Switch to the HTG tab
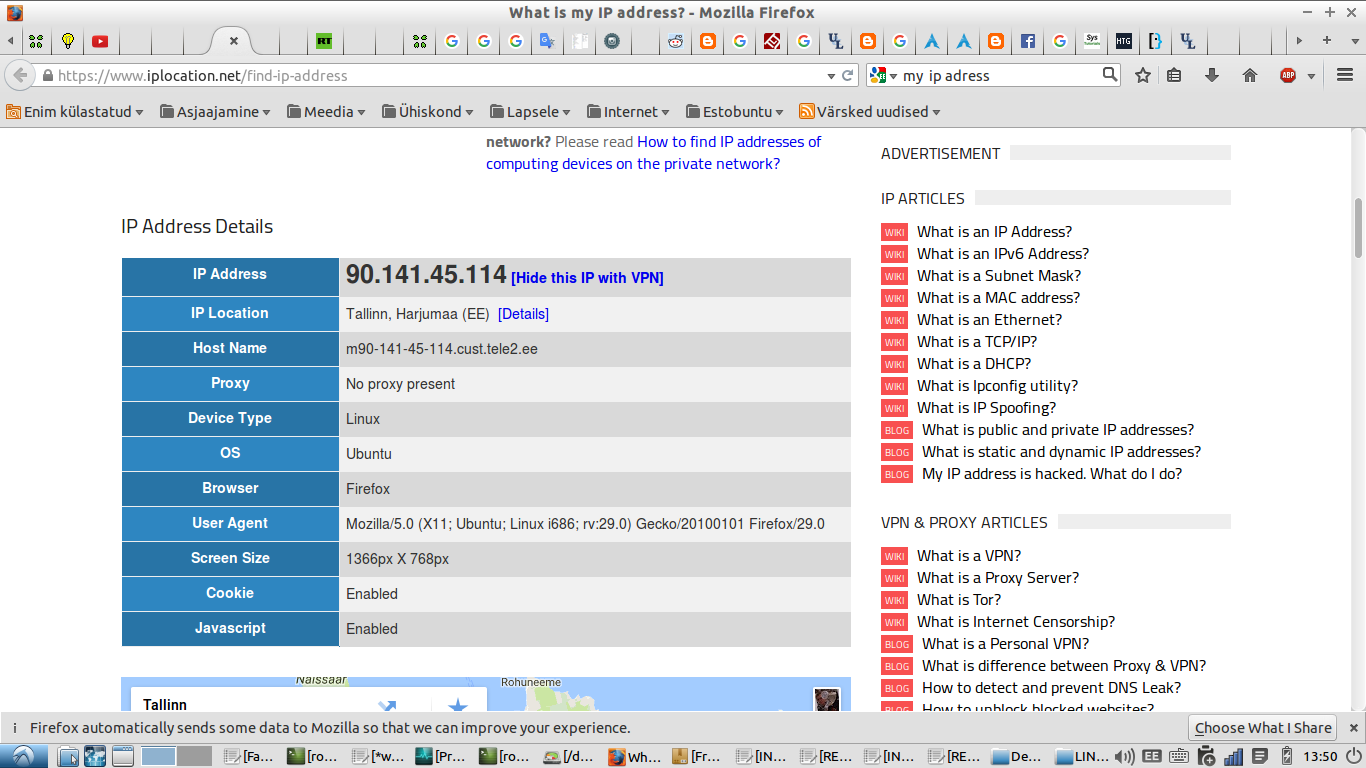Viewport: 1366px width, 768px height. [x=1124, y=41]
